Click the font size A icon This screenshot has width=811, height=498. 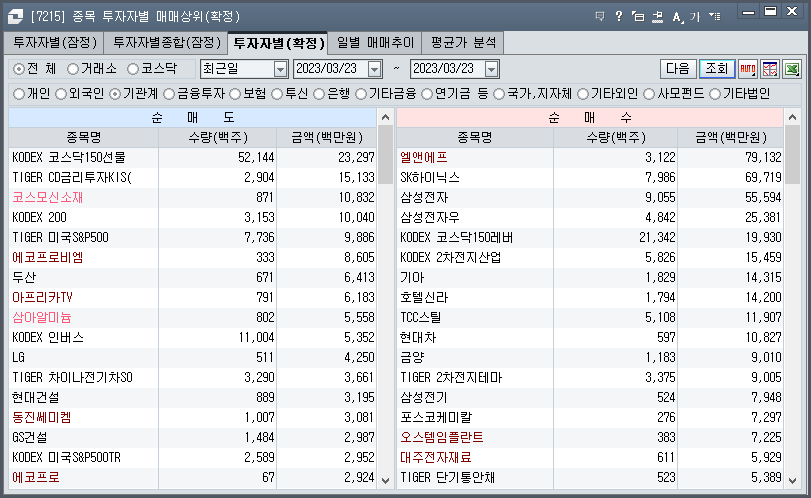click(x=677, y=17)
